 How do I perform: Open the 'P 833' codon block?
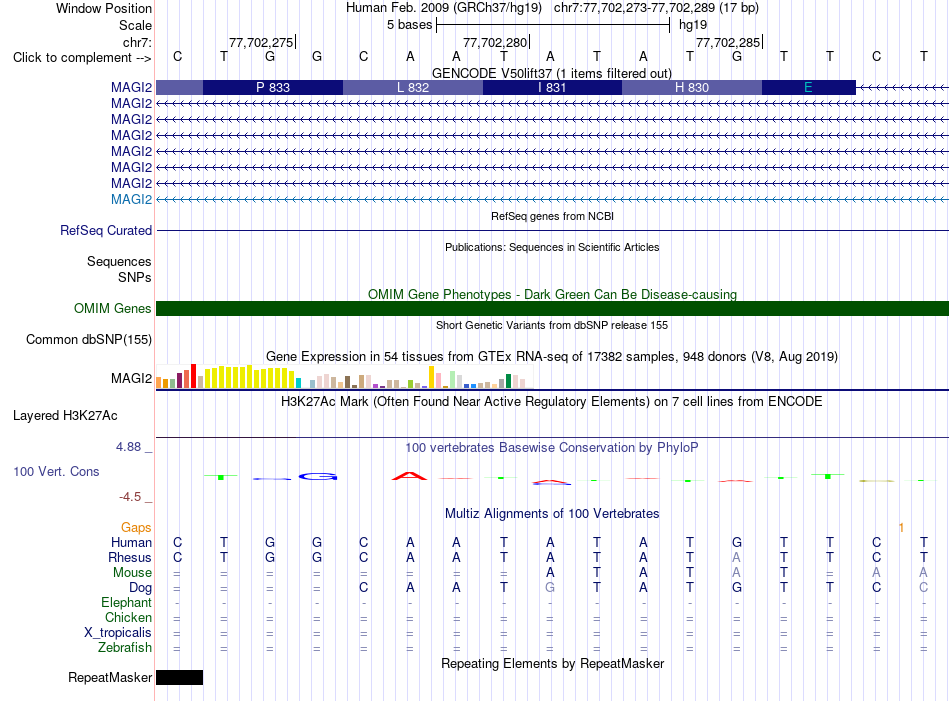click(273, 87)
